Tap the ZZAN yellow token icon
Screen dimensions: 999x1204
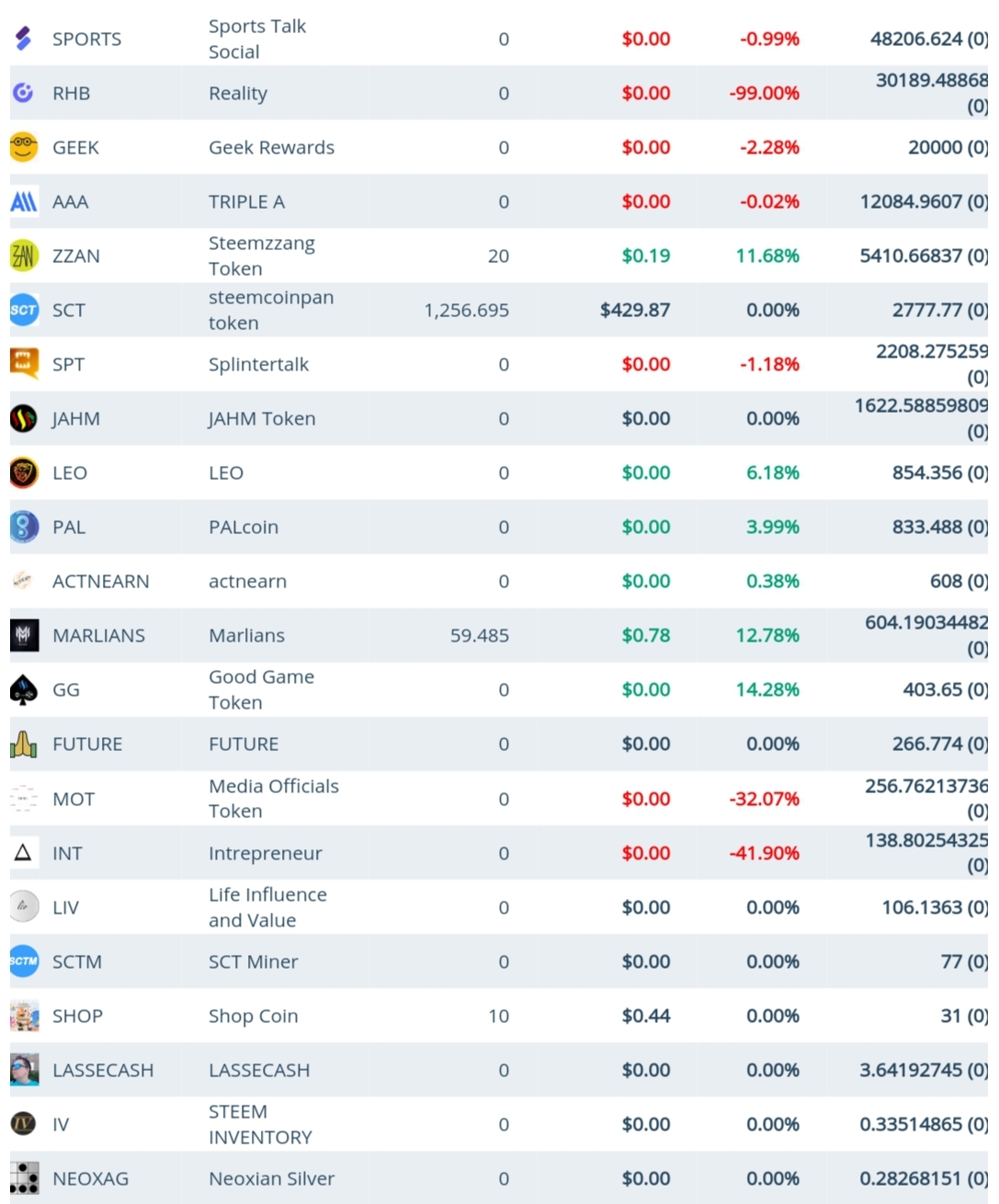[24, 256]
